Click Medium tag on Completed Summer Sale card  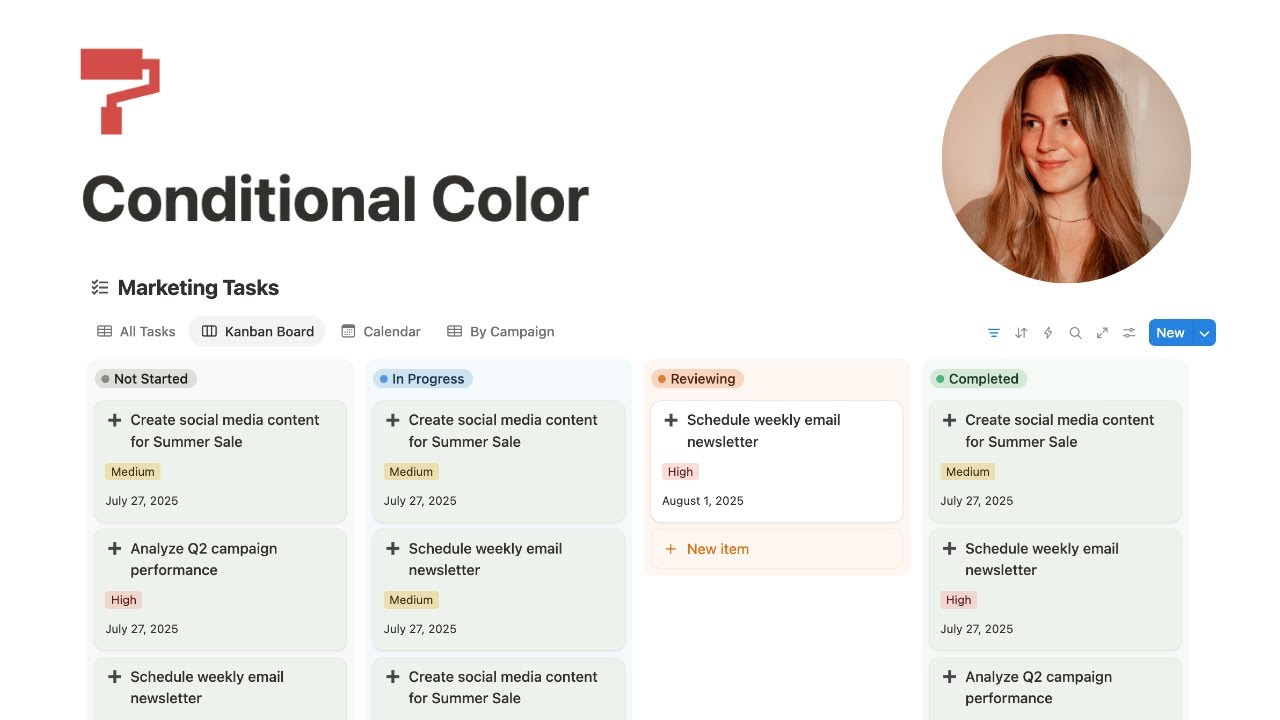coord(968,472)
